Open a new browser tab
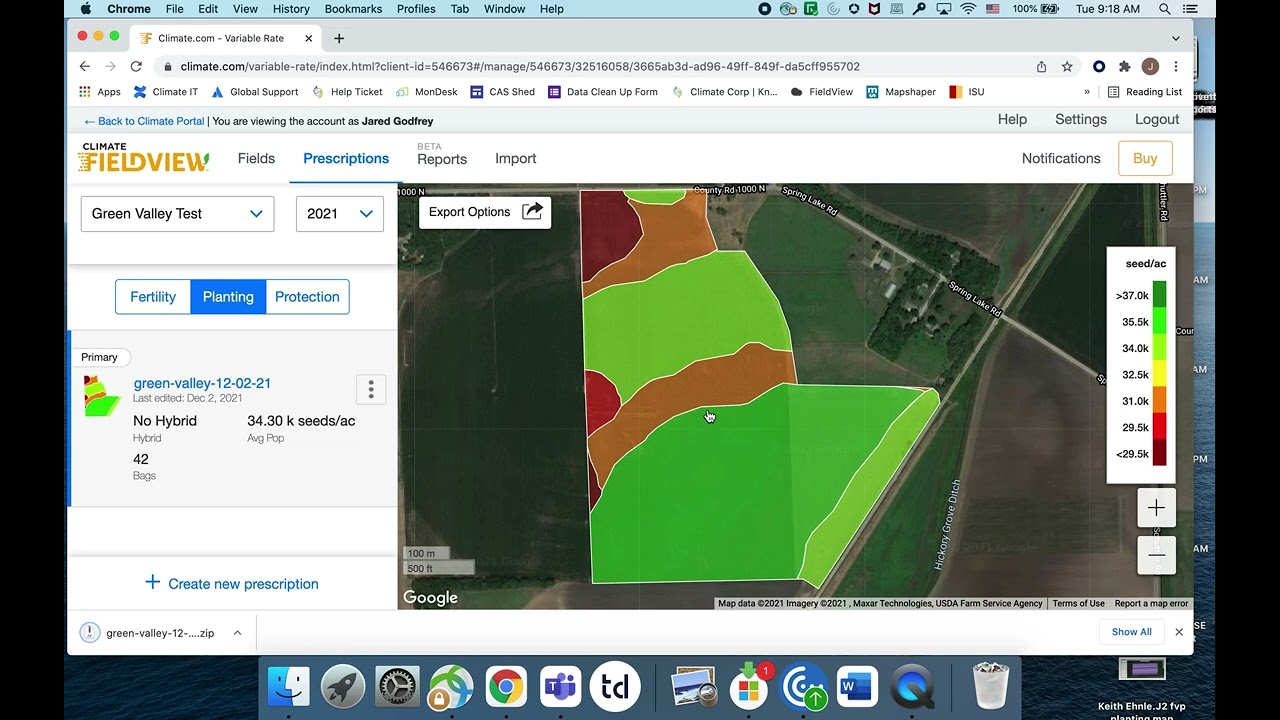Screen dimensions: 1280x720 (x=339, y=38)
